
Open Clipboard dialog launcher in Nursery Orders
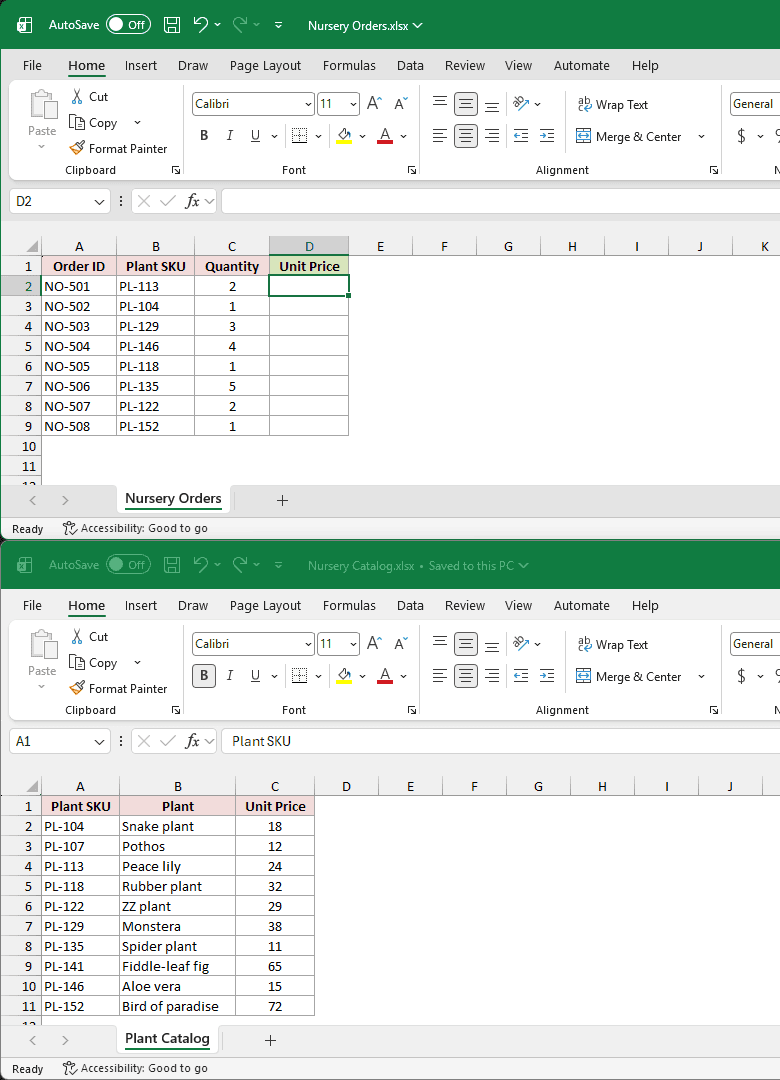pyautogui.click(x=176, y=170)
